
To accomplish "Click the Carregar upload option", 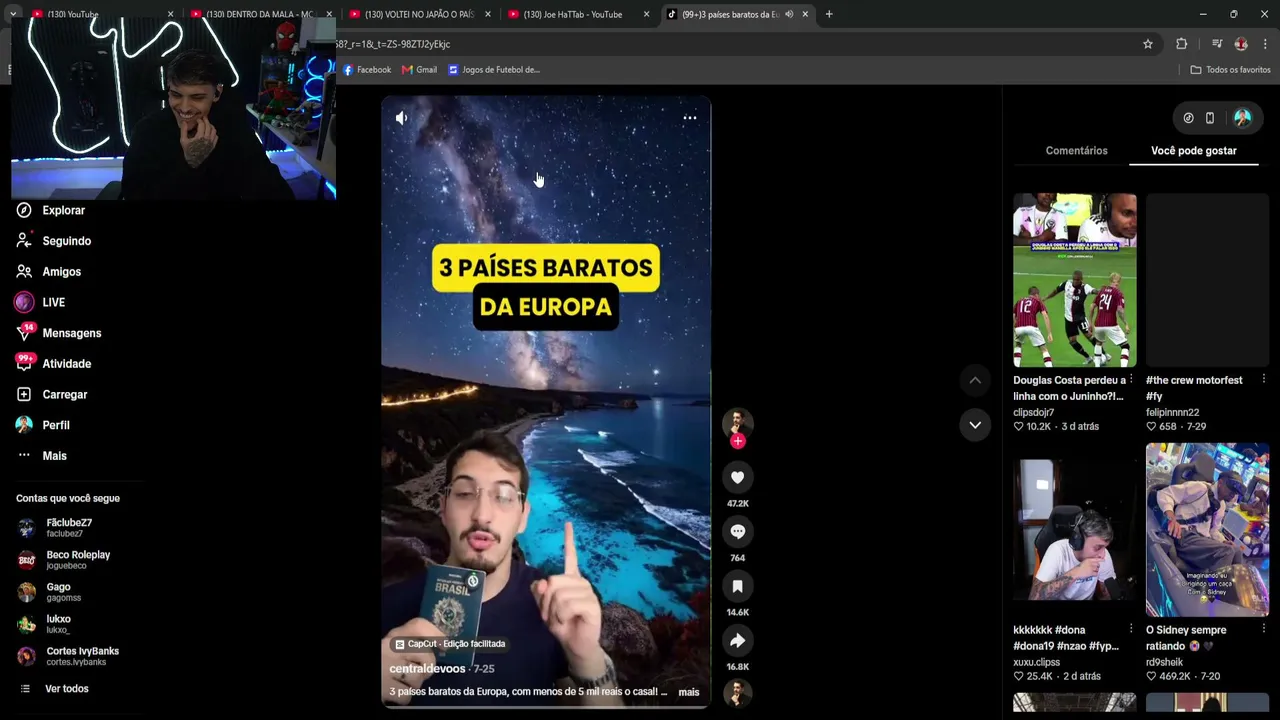I will (x=65, y=395).
